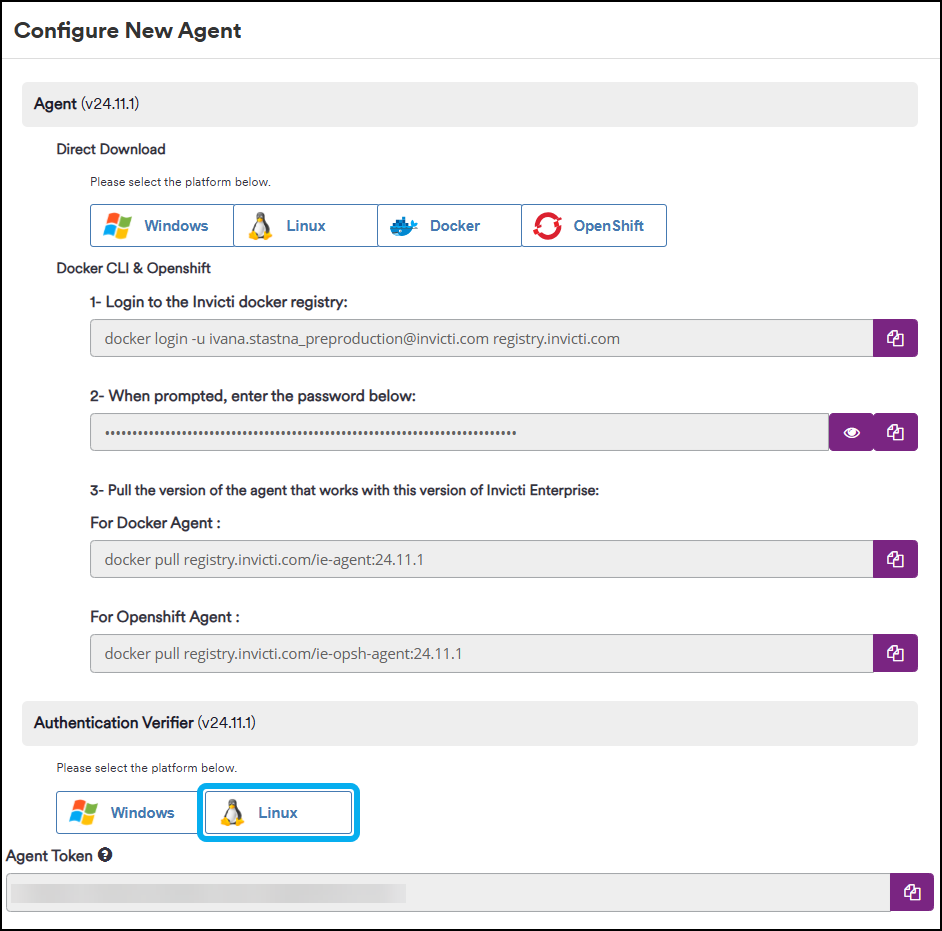This screenshot has width=942, height=931.
Task: Download the Linux agent under Direct Download
Action: click(306, 225)
